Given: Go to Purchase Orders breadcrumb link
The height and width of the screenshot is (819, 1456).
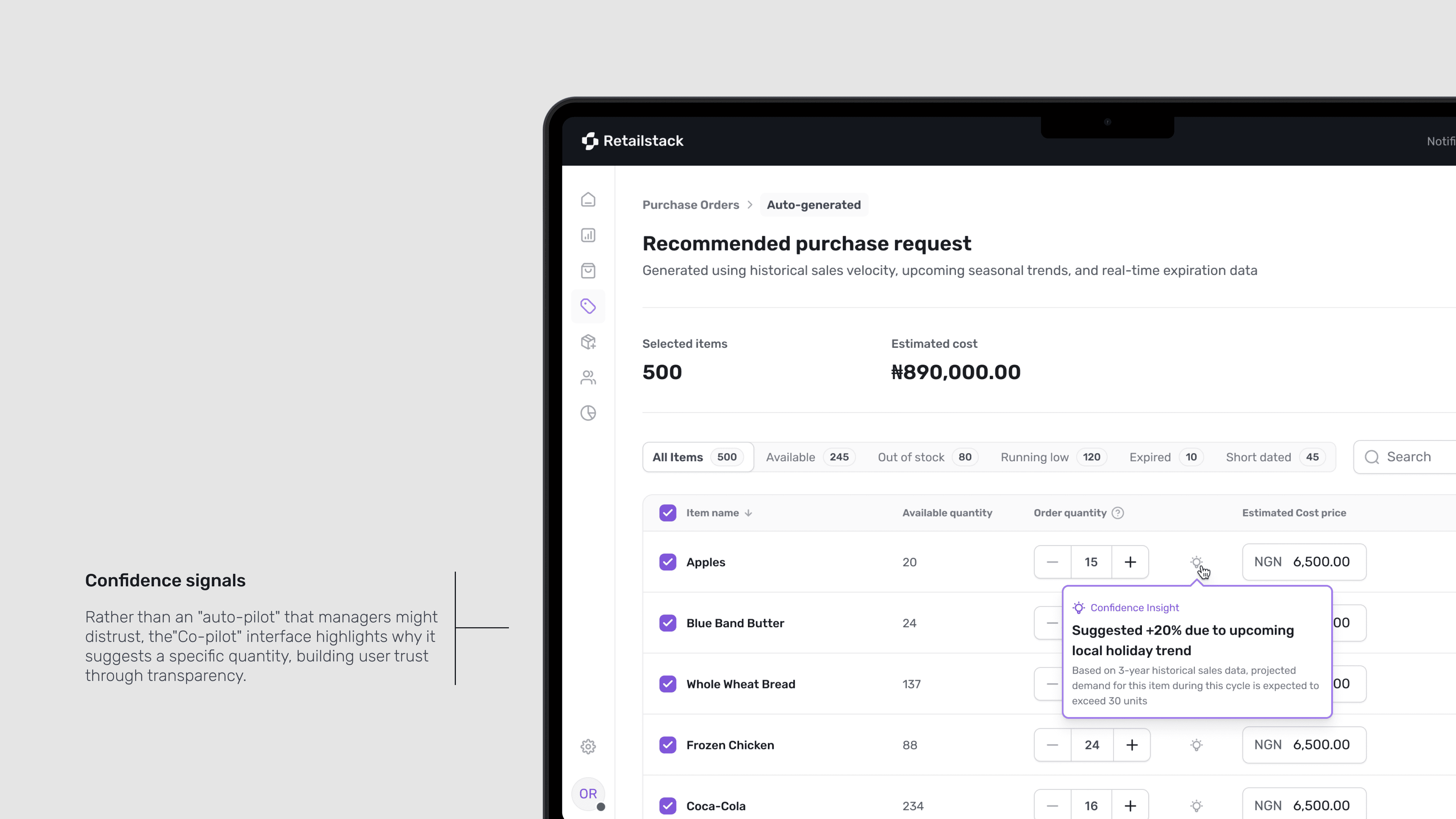Looking at the screenshot, I should [690, 205].
